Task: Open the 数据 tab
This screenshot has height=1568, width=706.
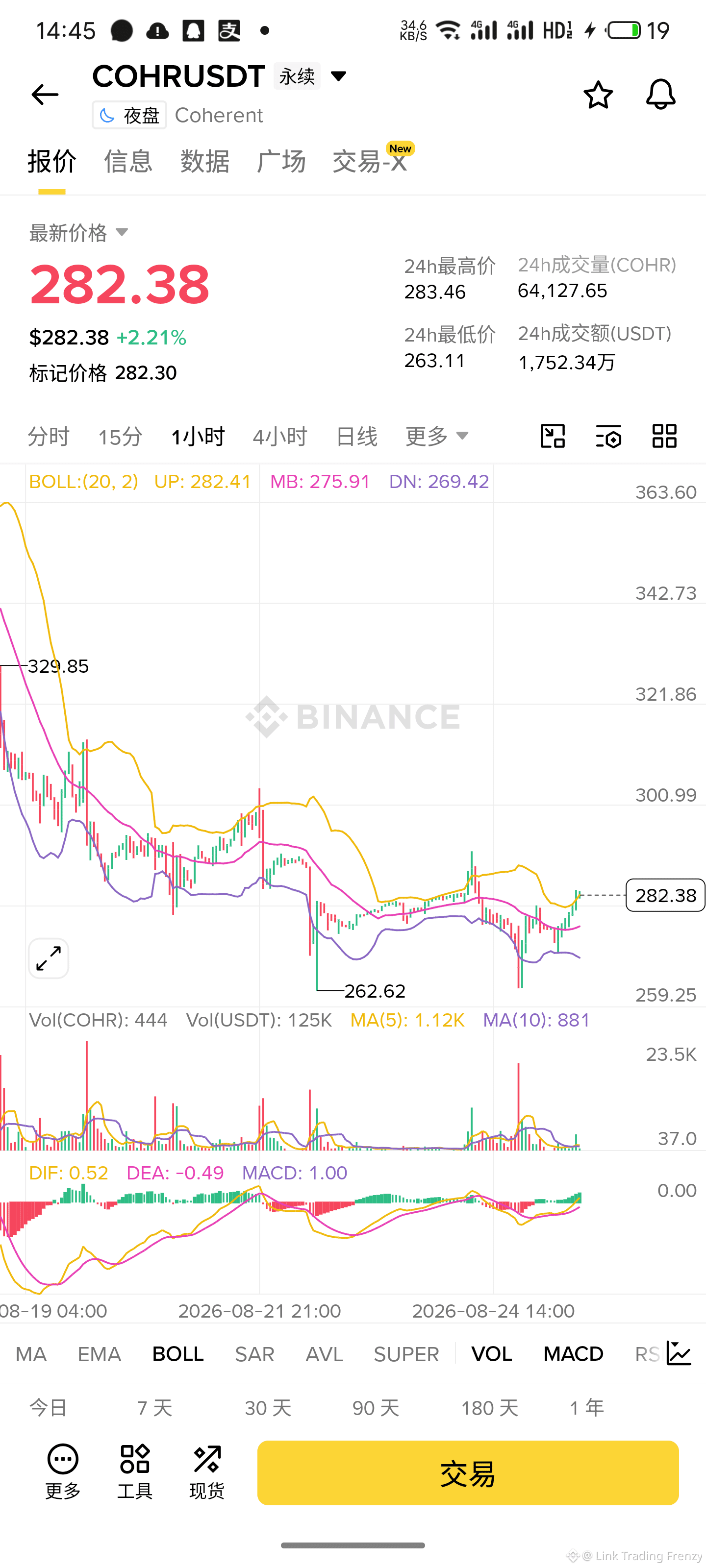Action: click(204, 162)
